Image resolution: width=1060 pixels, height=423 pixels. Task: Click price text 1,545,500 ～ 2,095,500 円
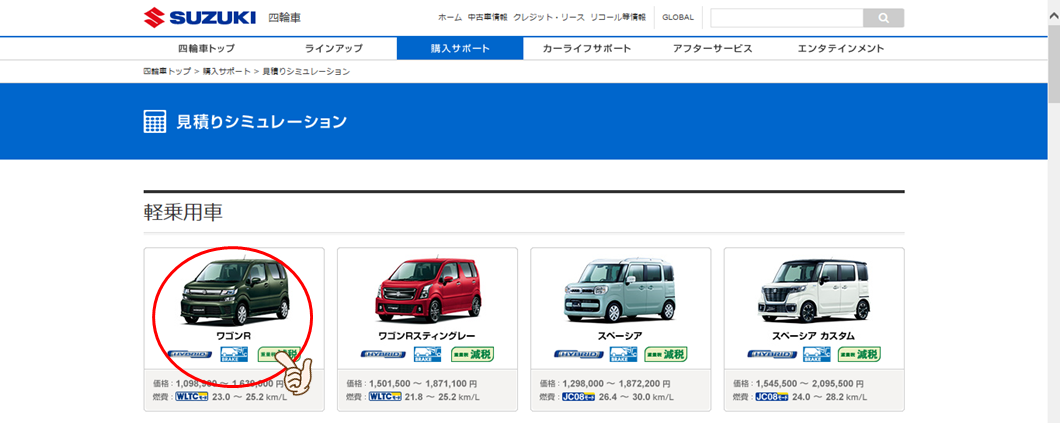click(x=812, y=383)
